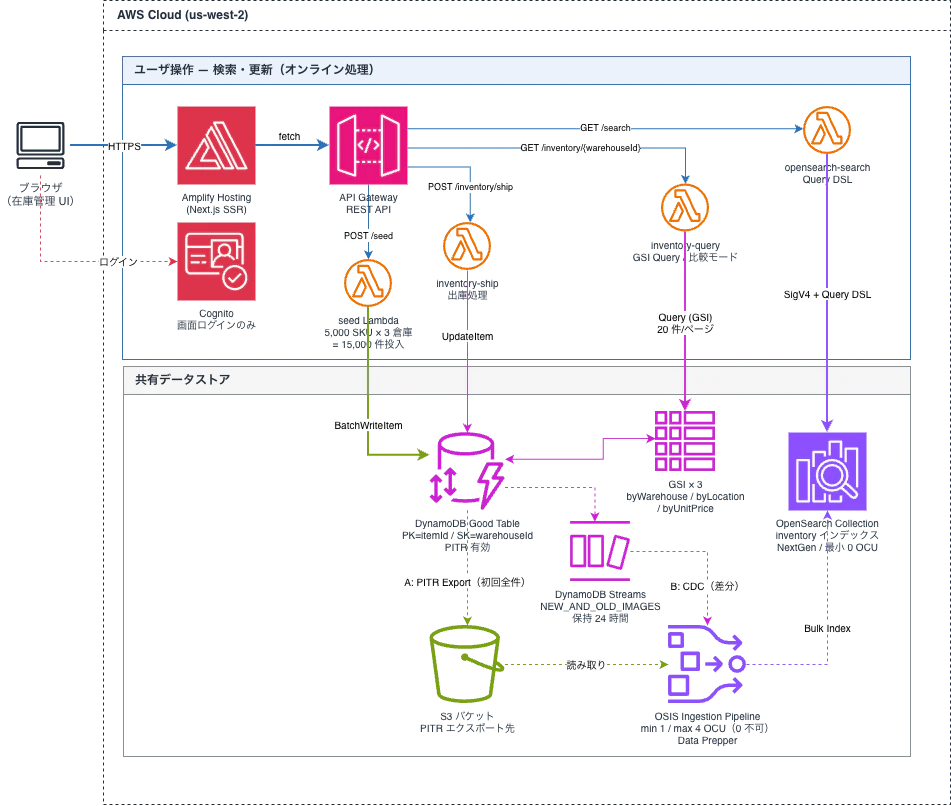Select the S3 バケット PITR エクスポート先 caption
This screenshot has width=951, height=806.
pyautogui.click(x=467, y=722)
